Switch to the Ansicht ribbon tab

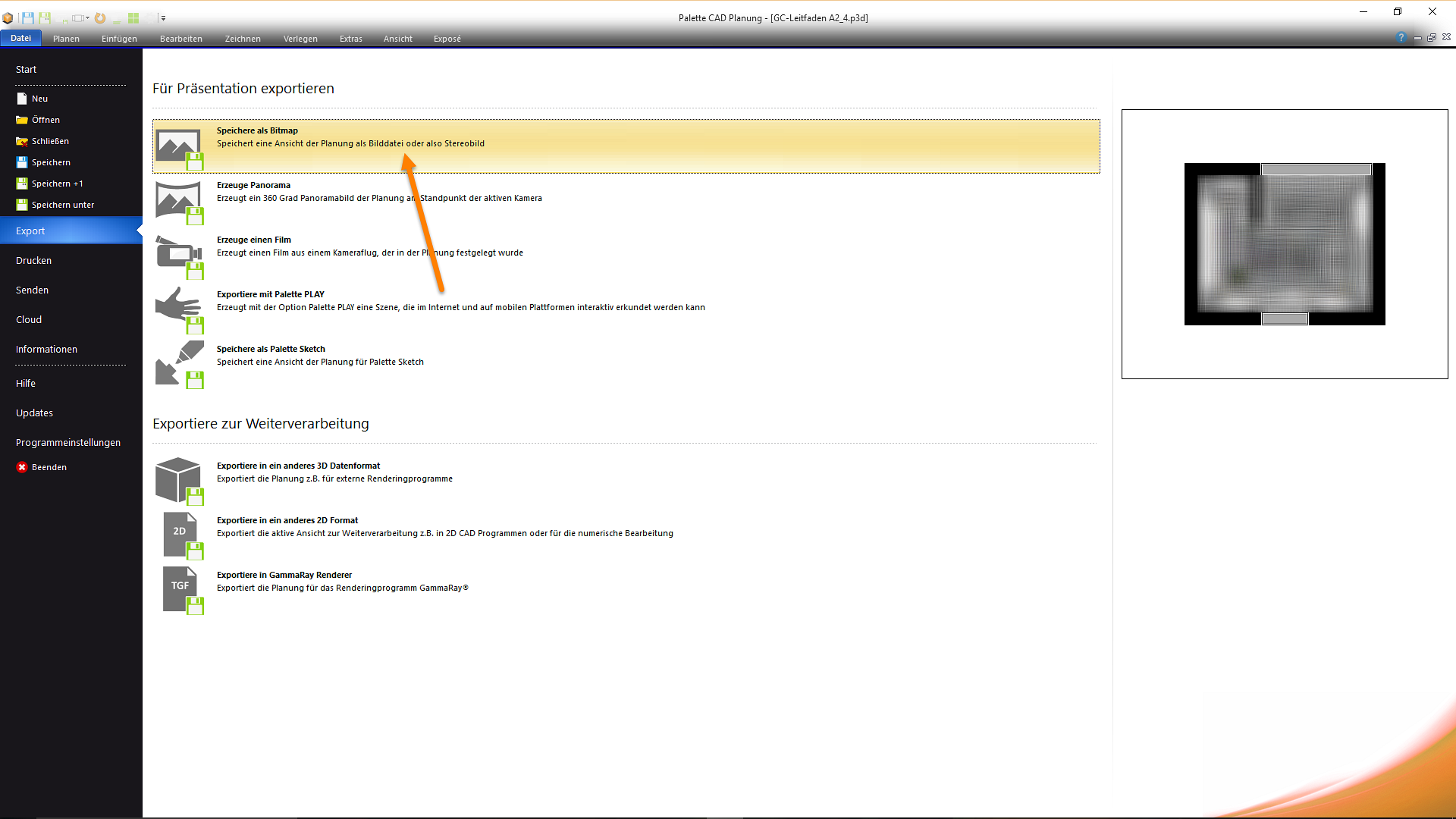pos(398,39)
